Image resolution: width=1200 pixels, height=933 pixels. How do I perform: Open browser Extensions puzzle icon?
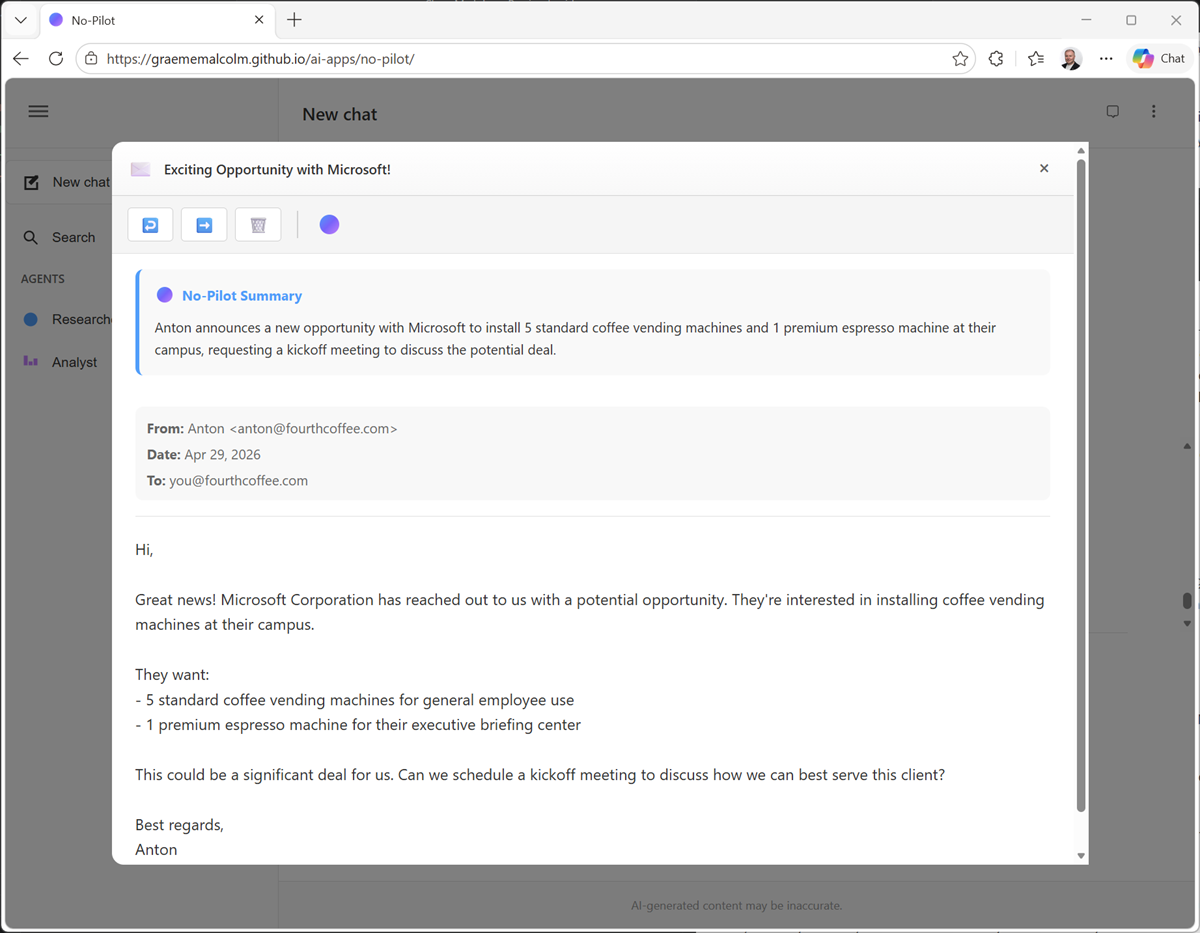click(x=996, y=59)
